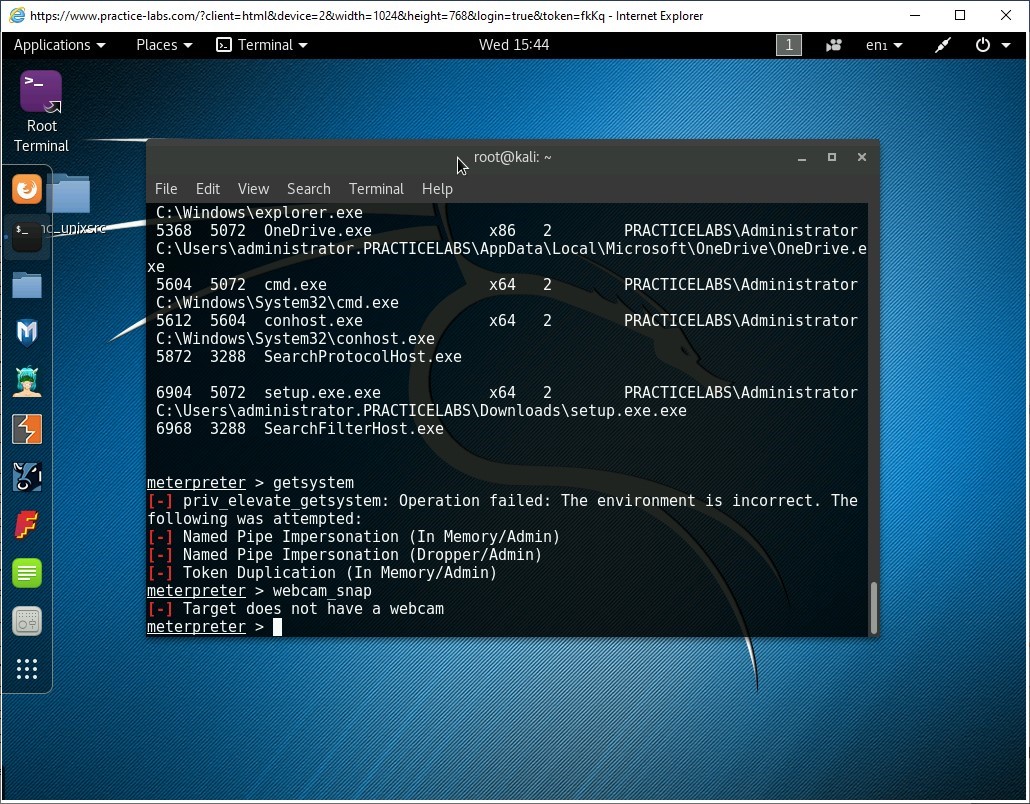Launch Burp Suite from the dock
The height and width of the screenshot is (804, 1030).
(27, 429)
